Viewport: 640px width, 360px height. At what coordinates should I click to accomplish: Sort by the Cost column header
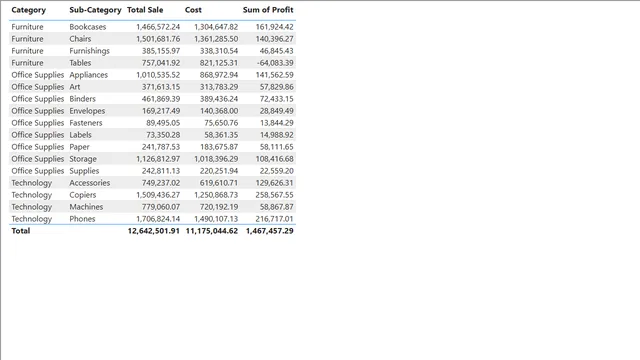(x=193, y=10)
